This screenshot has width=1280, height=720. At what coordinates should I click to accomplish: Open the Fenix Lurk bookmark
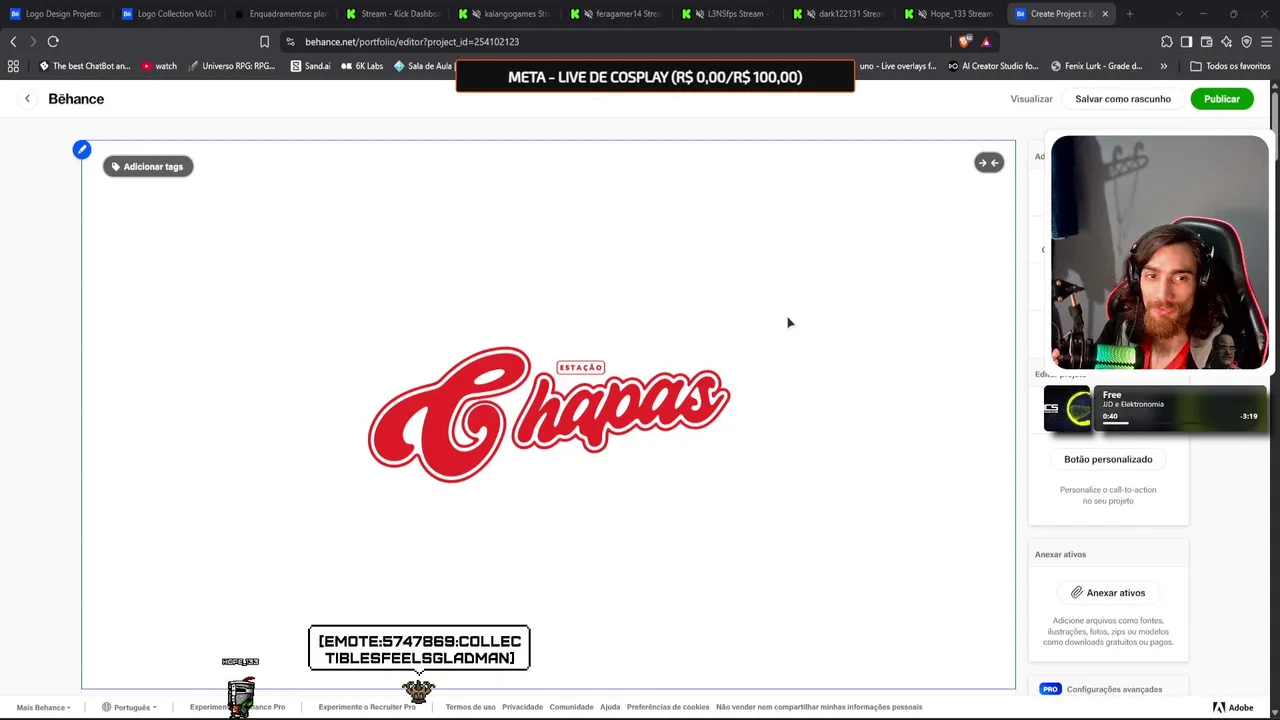[x=1096, y=66]
